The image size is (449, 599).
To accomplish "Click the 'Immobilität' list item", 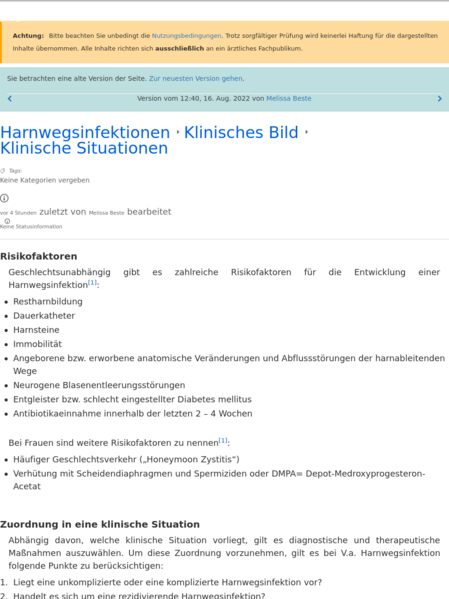I will [x=37, y=344].
